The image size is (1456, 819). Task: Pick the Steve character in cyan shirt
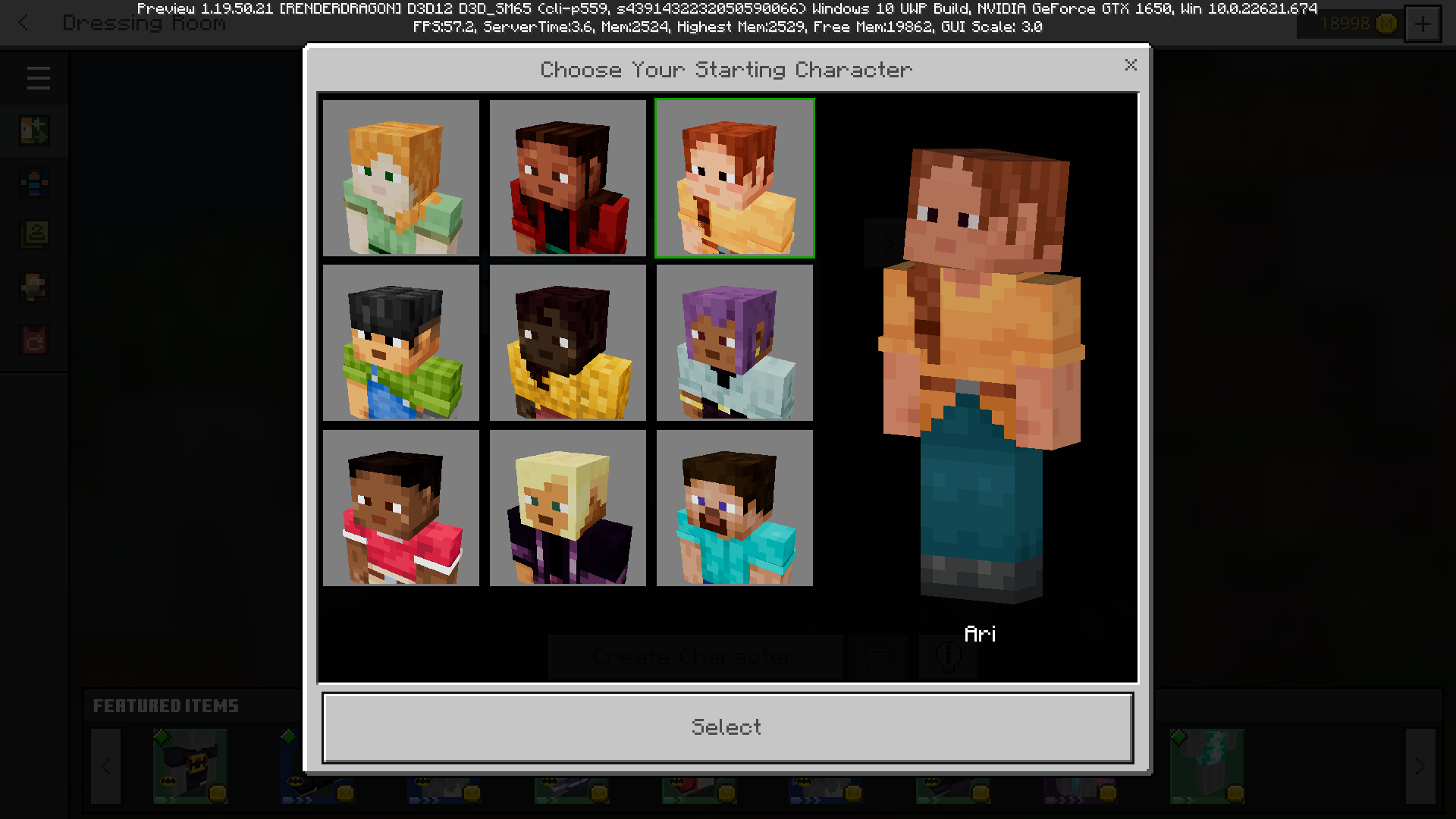(734, 508)
